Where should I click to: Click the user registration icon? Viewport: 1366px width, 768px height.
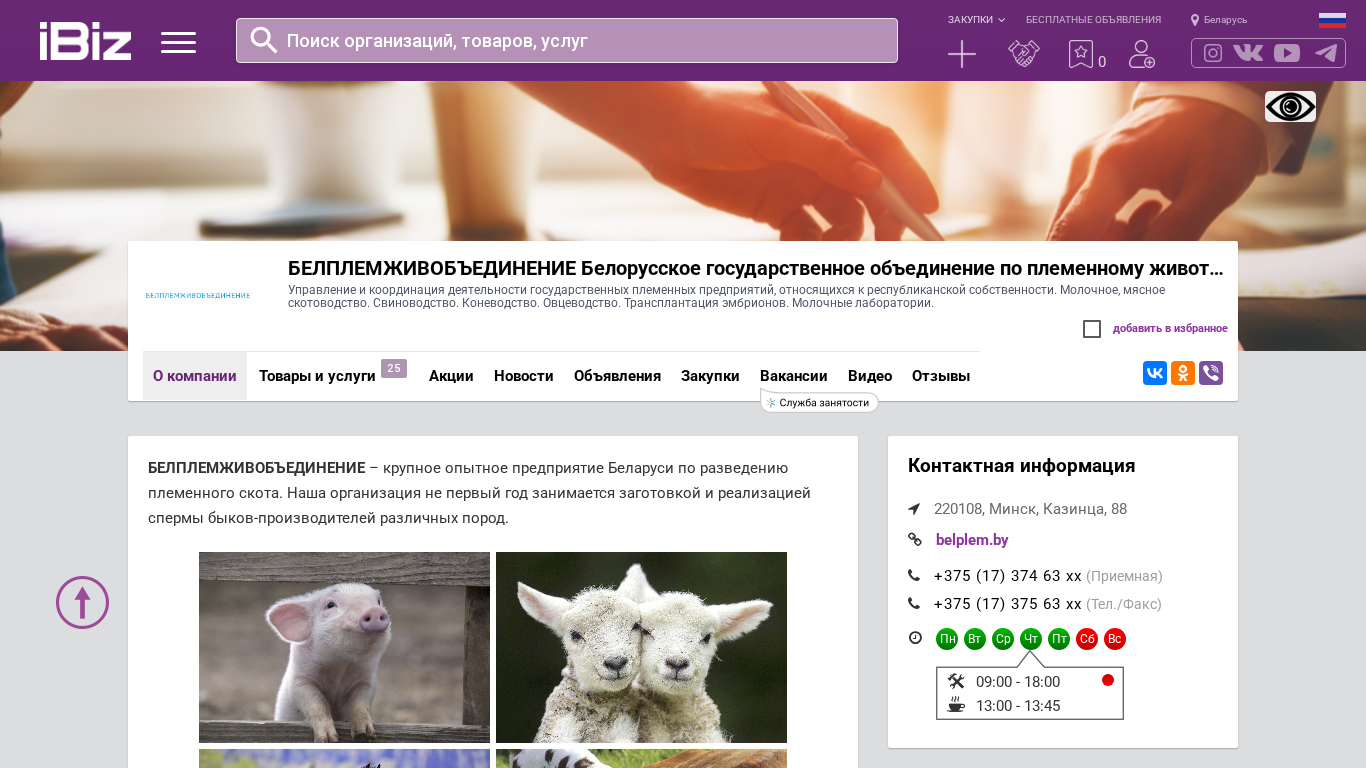pyautogui.click(x=1142, y=54)
